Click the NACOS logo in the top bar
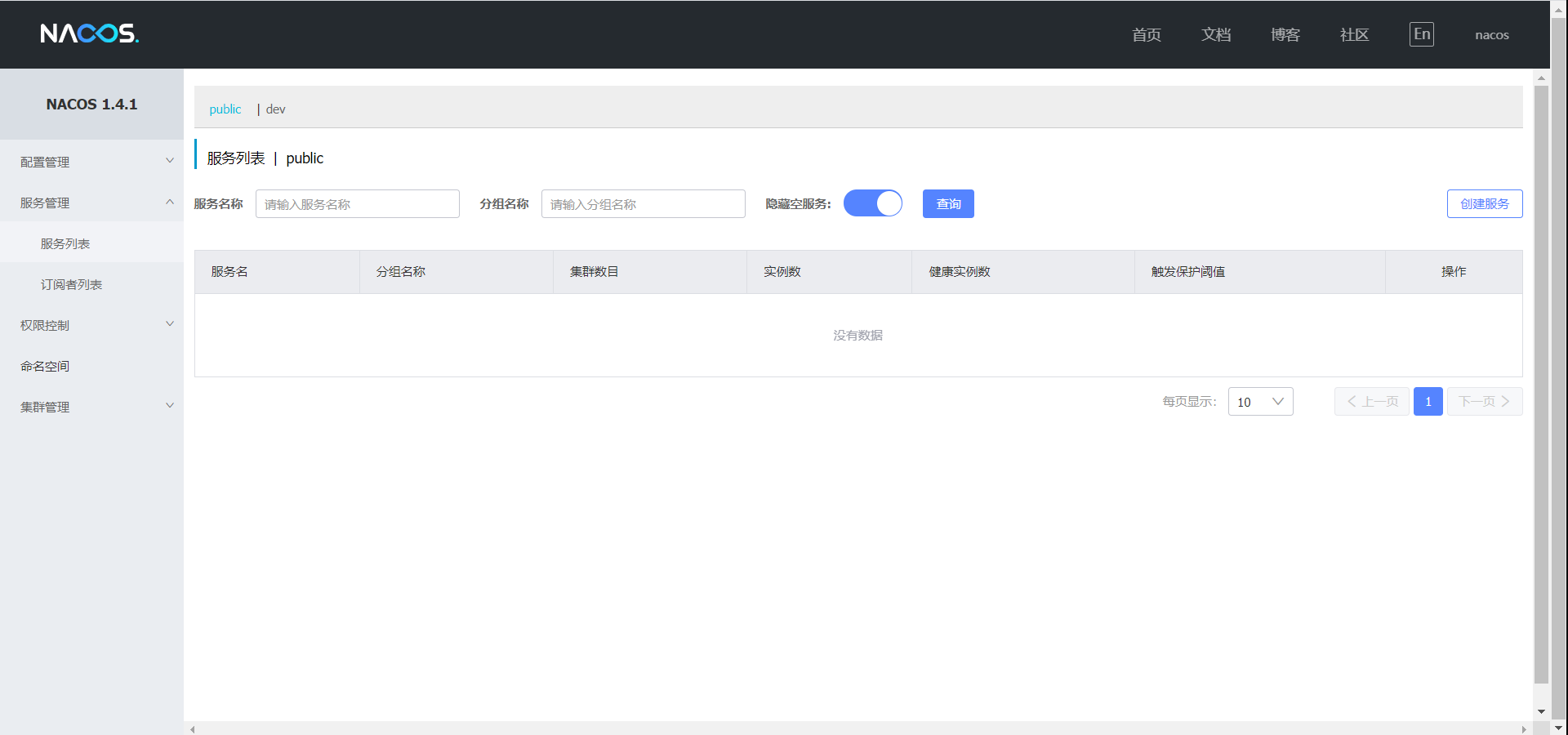The width and height of the screenshot is (1568, 735). tap(90, 33)
